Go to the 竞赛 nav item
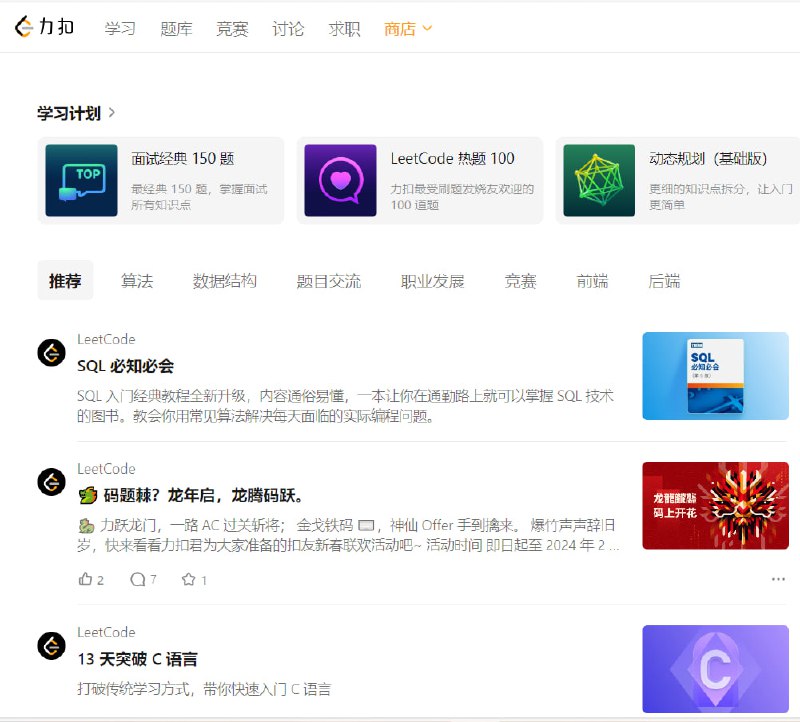Image resolution: width=800 pixels, height=722 pixels. click(232, 29)
